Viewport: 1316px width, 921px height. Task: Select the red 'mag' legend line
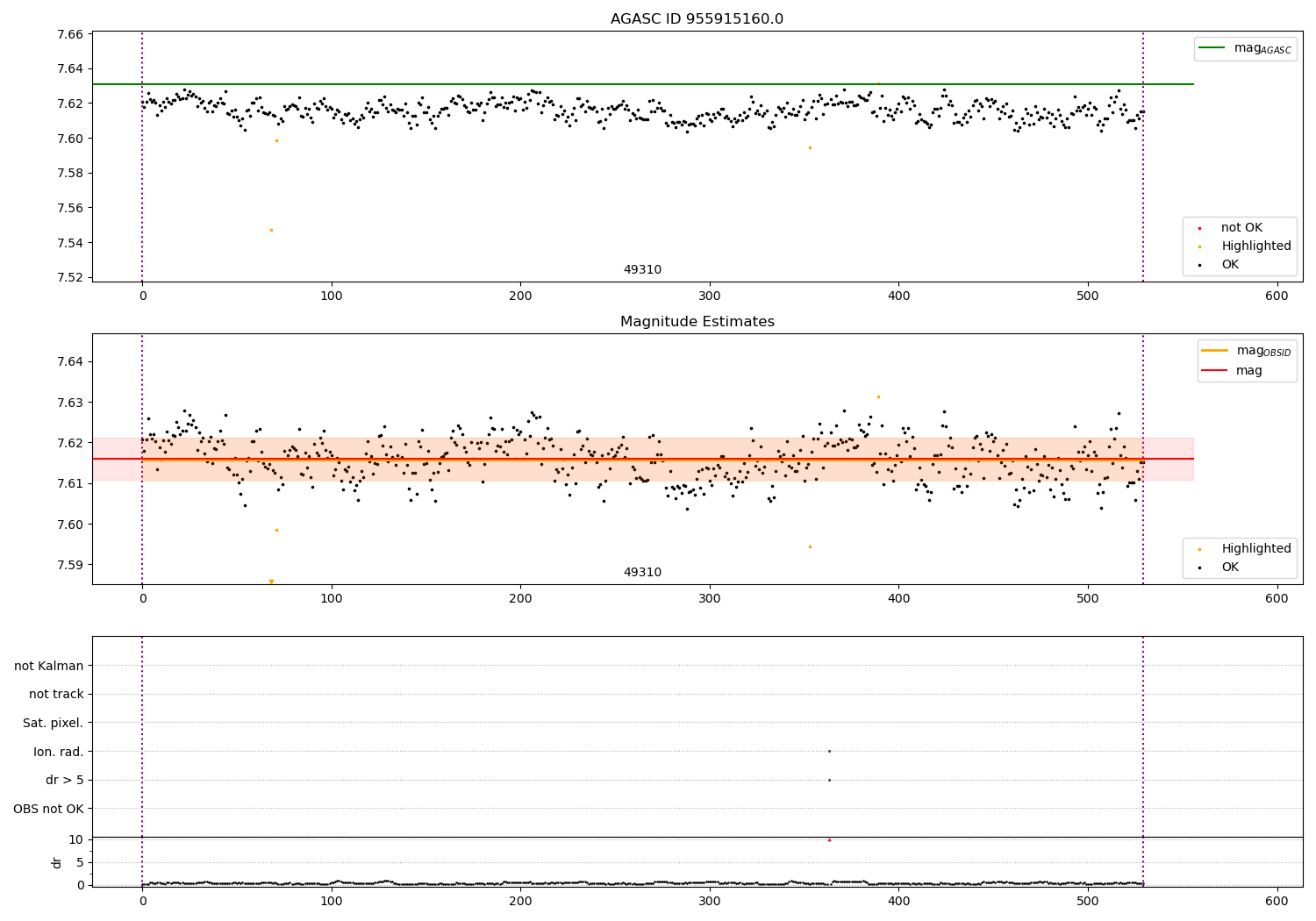pyautogui.click(x=1215, y=370)
